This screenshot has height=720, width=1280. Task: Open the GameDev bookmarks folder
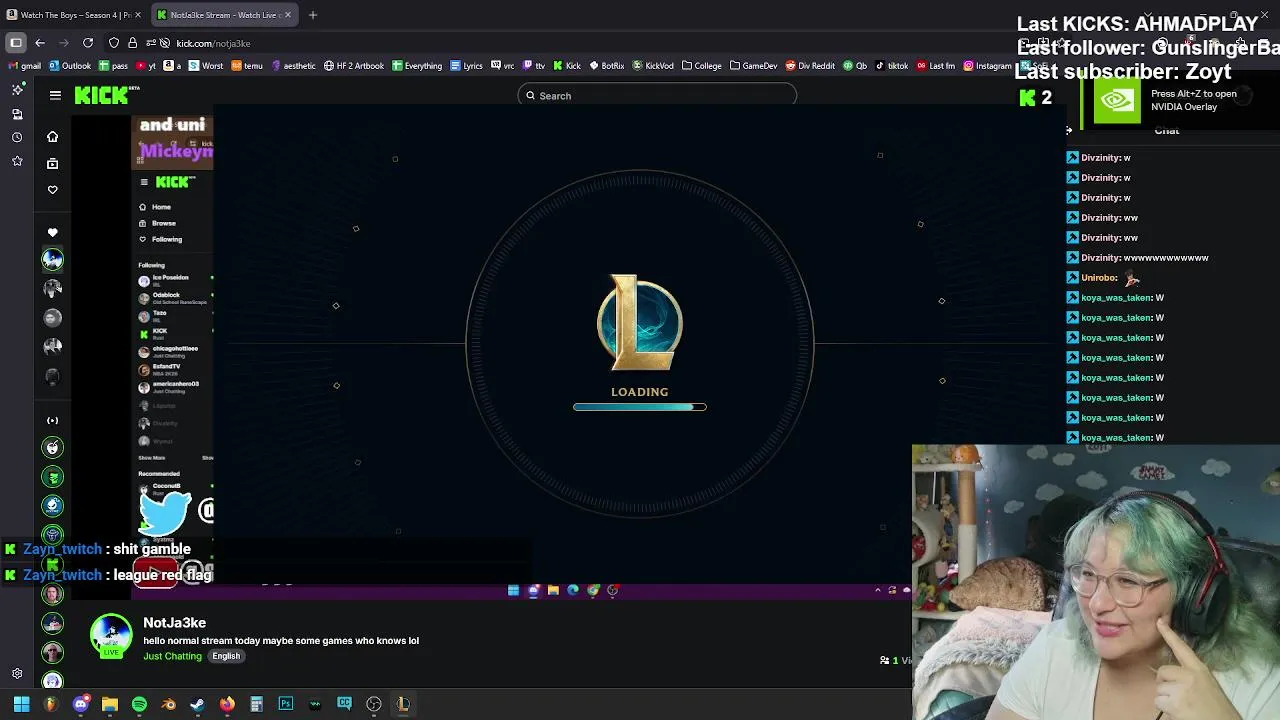pos(754,66)
